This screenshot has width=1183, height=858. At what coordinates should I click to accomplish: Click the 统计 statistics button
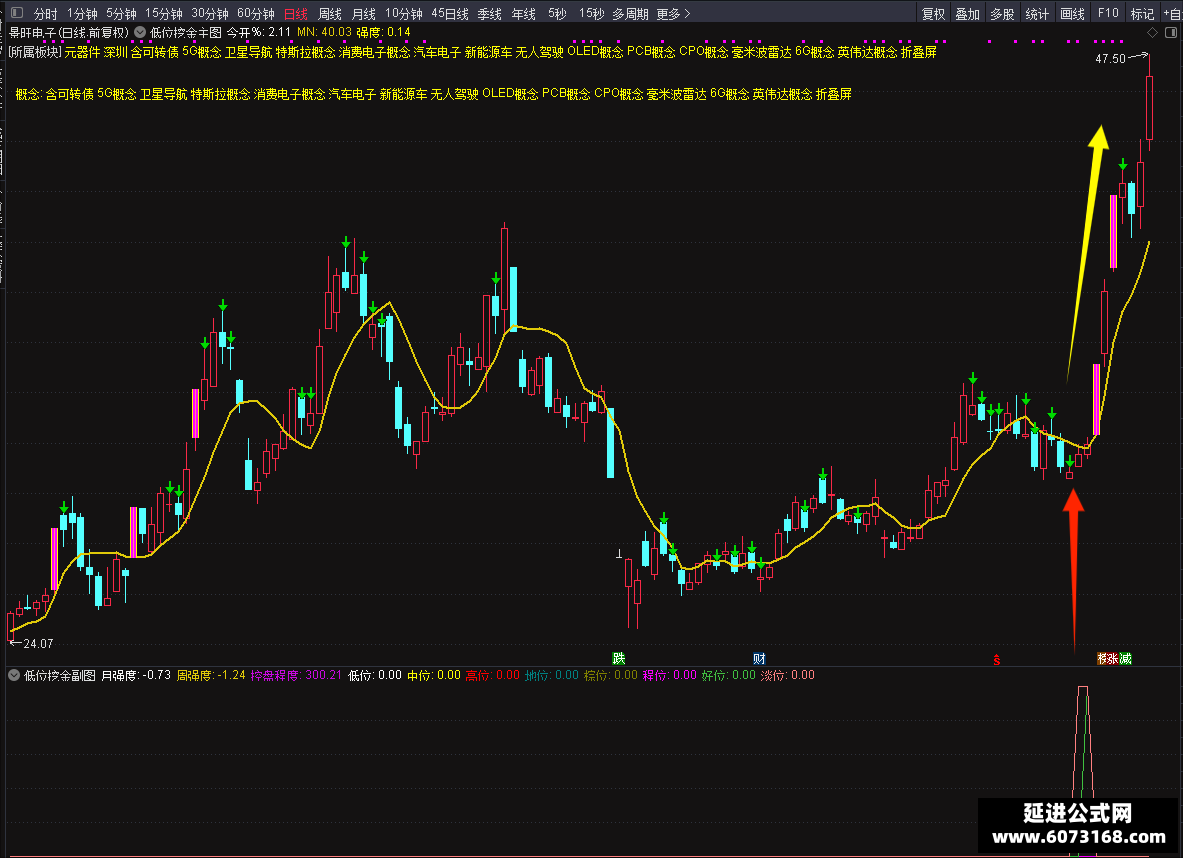[x=1037, y=14]
